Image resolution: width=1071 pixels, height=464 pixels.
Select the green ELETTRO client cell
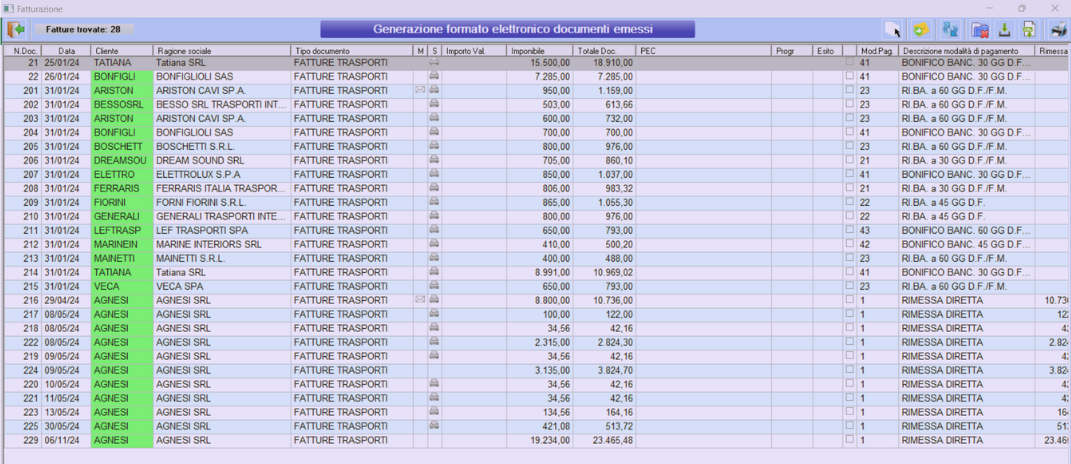coord(121,174)
